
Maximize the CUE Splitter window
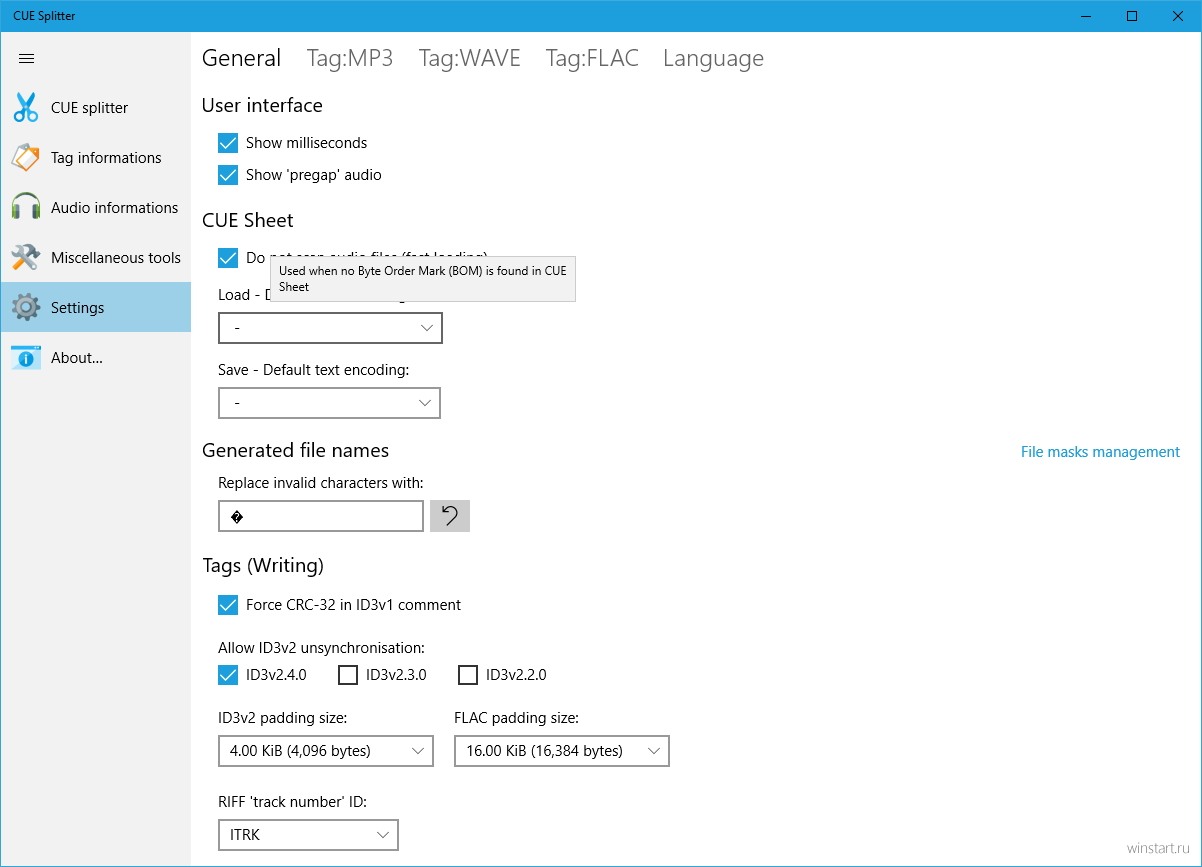[1132, 16]
